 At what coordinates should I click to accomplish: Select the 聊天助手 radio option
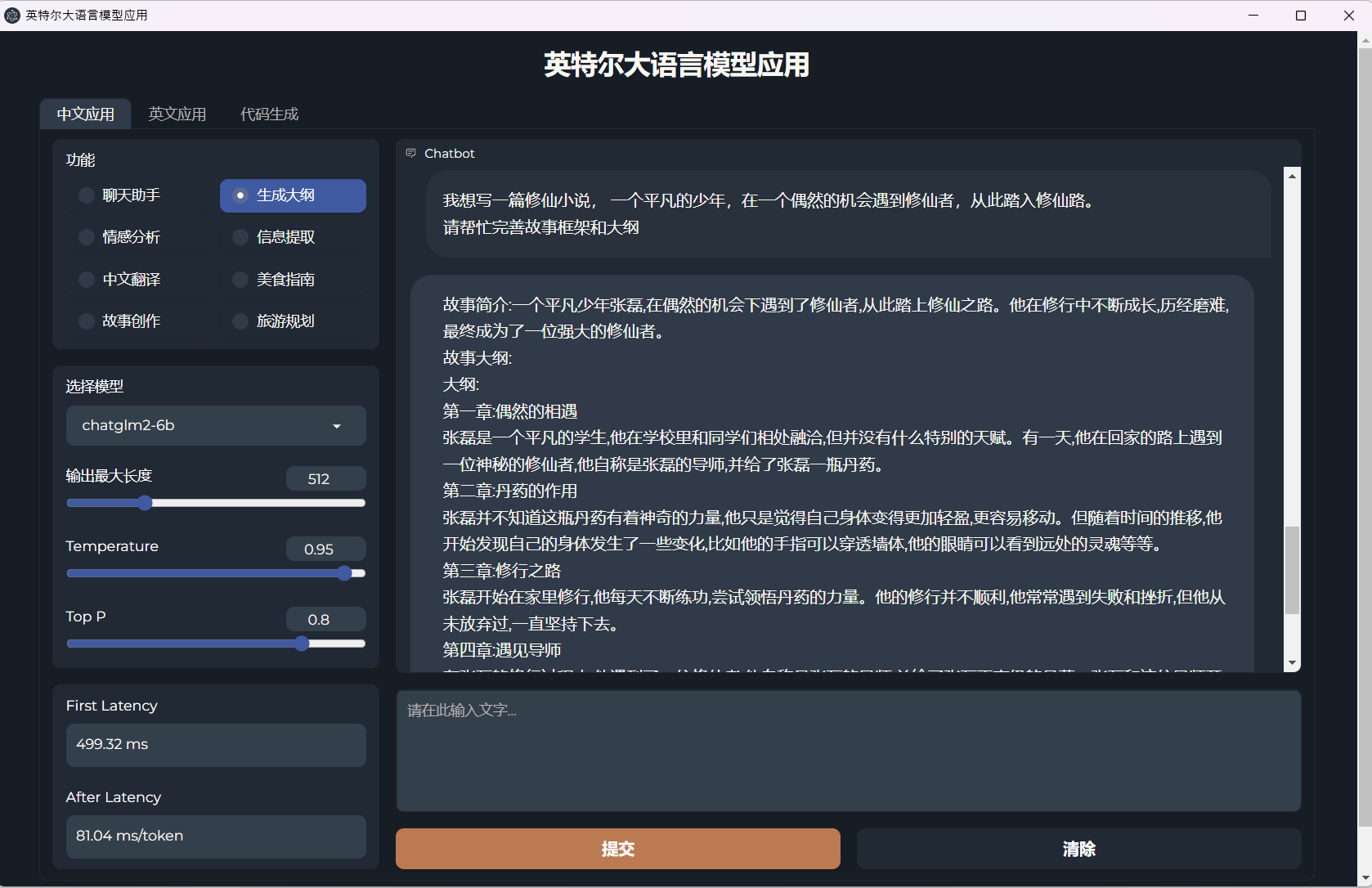(x=87, y=195)
